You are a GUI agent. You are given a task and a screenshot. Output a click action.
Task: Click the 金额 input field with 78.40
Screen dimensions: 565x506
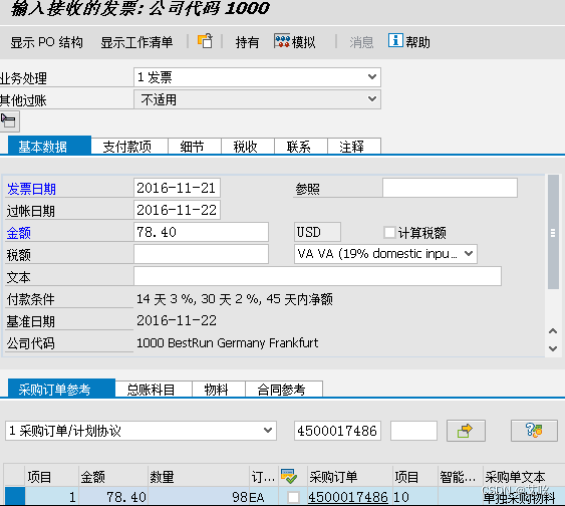pyautogui.click(x=201, y=232)
